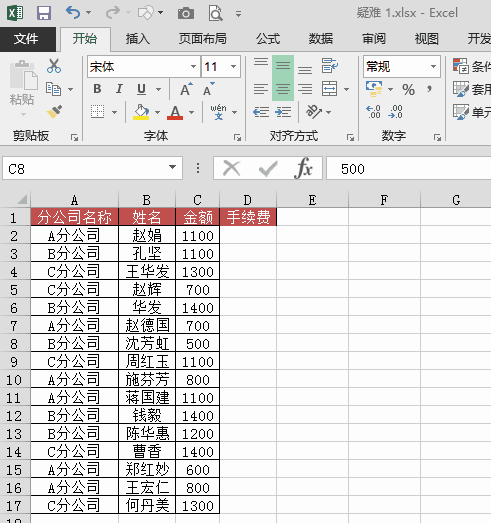Select the Format Painter brush
Screen dimensions: 491x523
pyautogui.click(x=54, y=112)
